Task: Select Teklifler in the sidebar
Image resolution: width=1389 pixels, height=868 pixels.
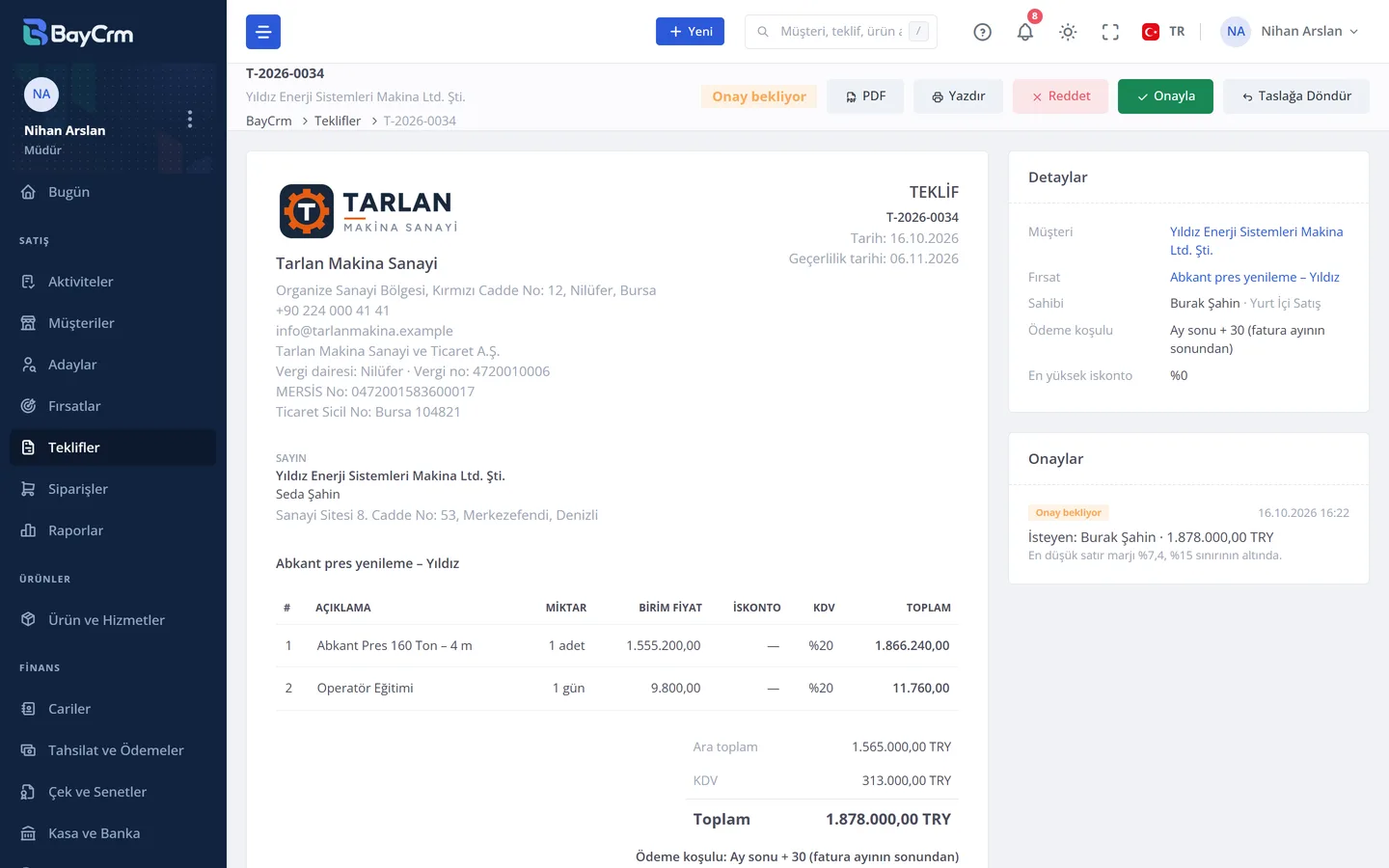Action: (x=113, y=448)
